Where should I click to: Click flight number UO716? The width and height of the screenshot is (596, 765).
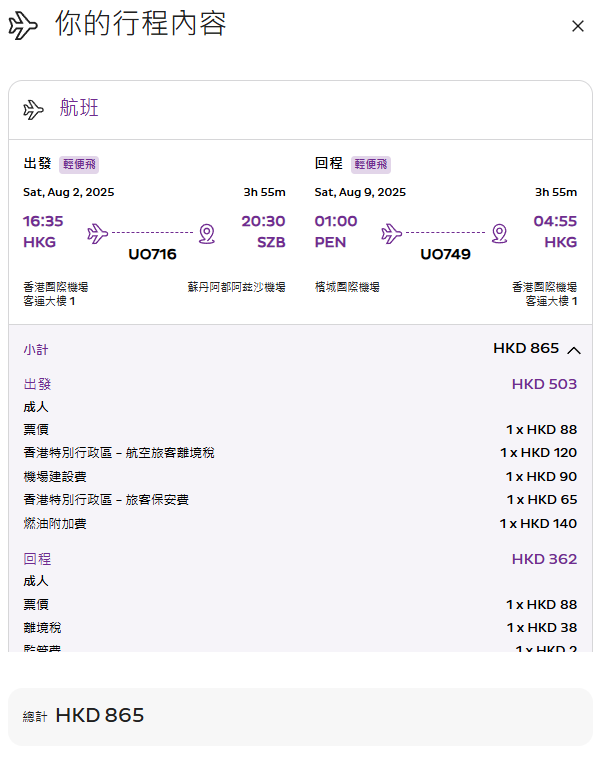point(152,254)
